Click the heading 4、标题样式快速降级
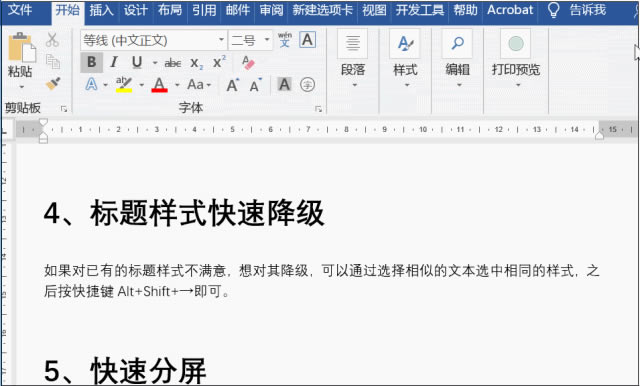 pyautogui.click(x=184, y=213)
